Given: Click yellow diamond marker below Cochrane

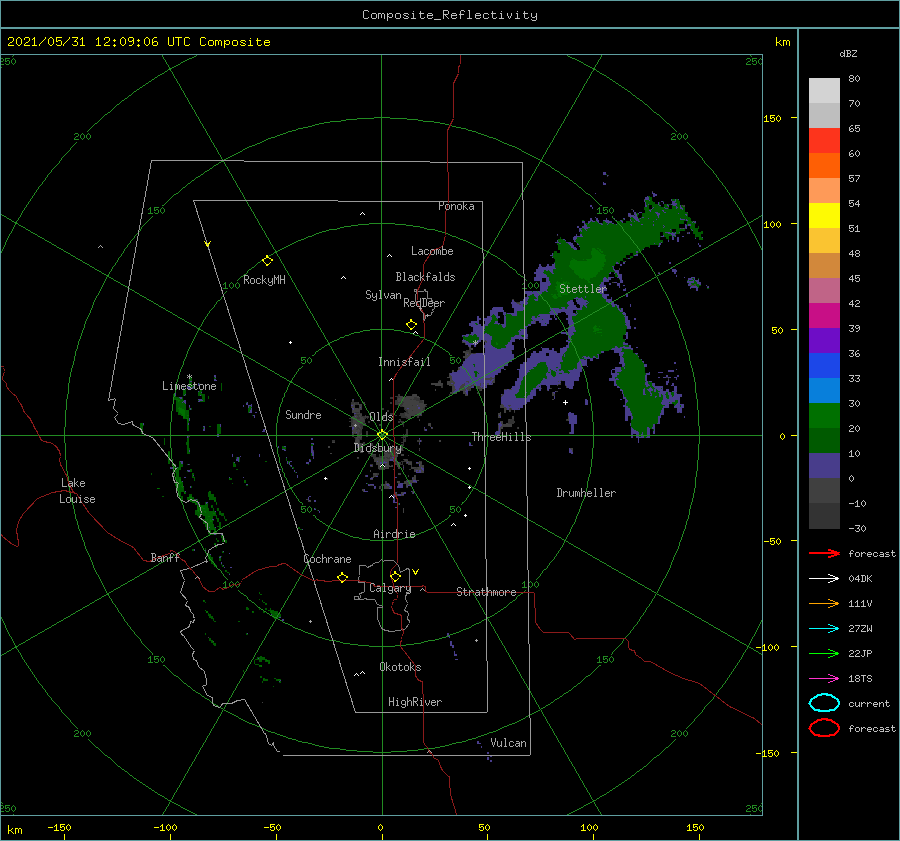Looking at the screenshot, I should click(x=343, y=578).
